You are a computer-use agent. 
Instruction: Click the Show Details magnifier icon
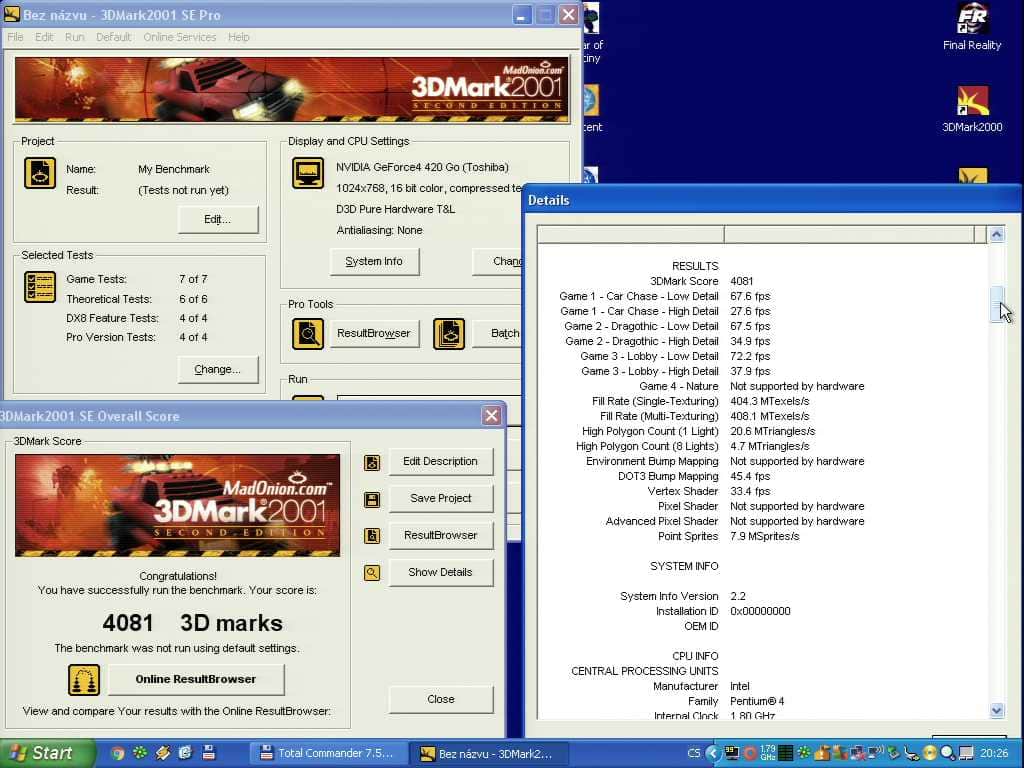pyautogui.click(x=372, y=573)
